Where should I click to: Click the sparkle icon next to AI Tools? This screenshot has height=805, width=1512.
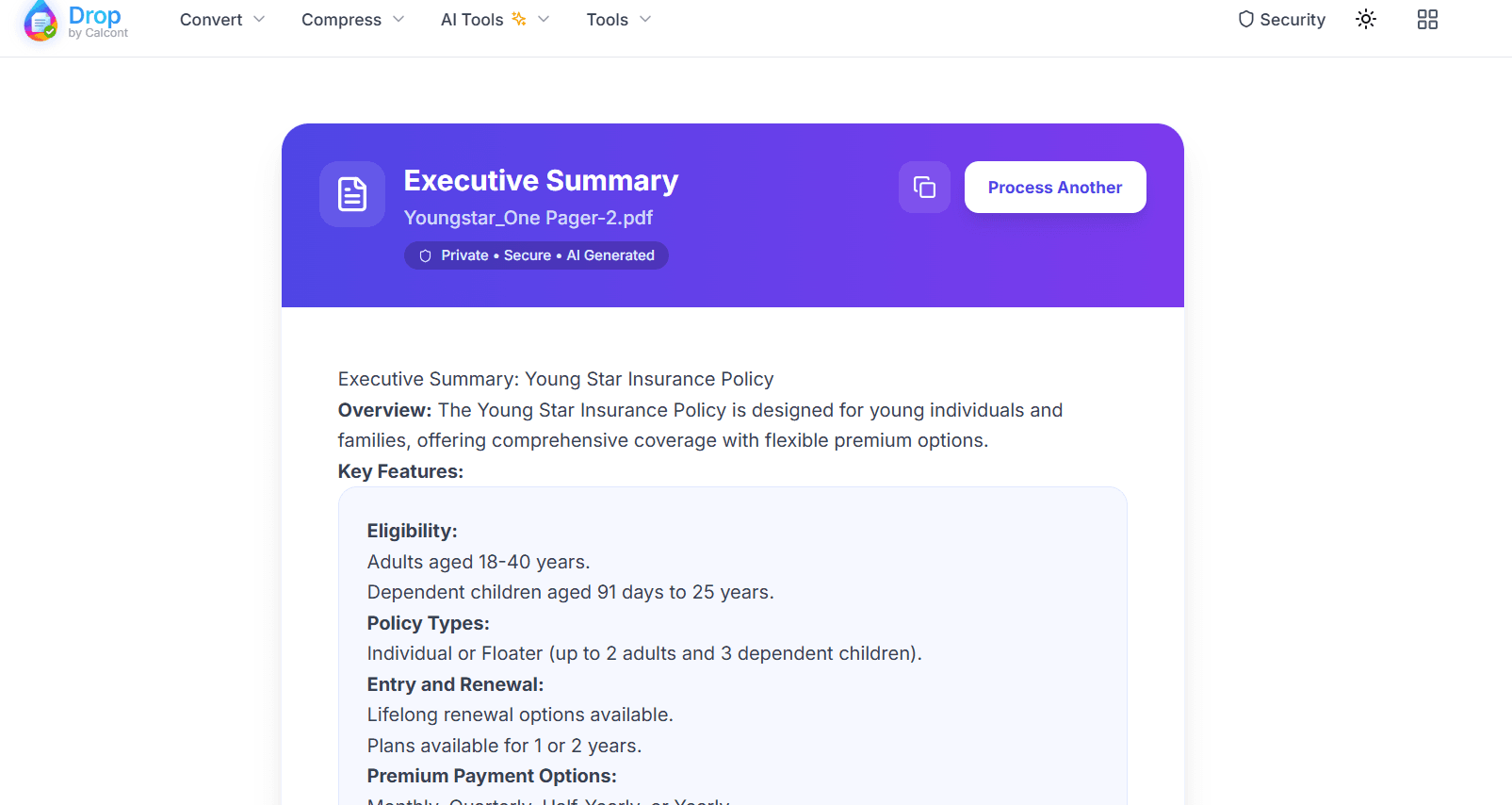coord(520,17)
